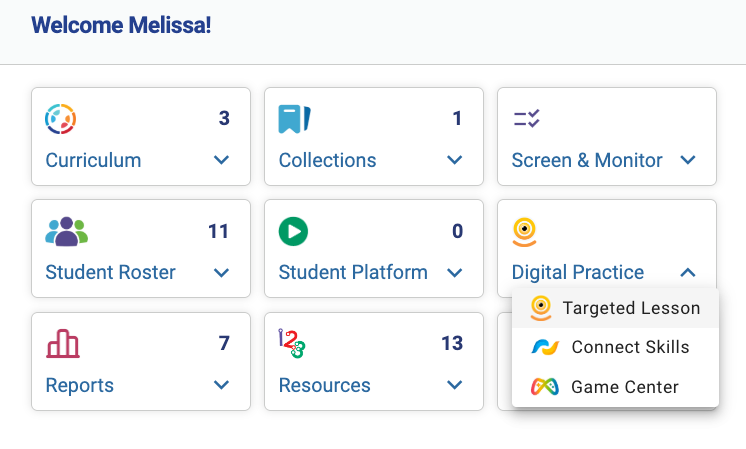Expand the Resources card chevron
This screenshot has height=449, width=746.
pyautogui.click(x=454, y=385)
